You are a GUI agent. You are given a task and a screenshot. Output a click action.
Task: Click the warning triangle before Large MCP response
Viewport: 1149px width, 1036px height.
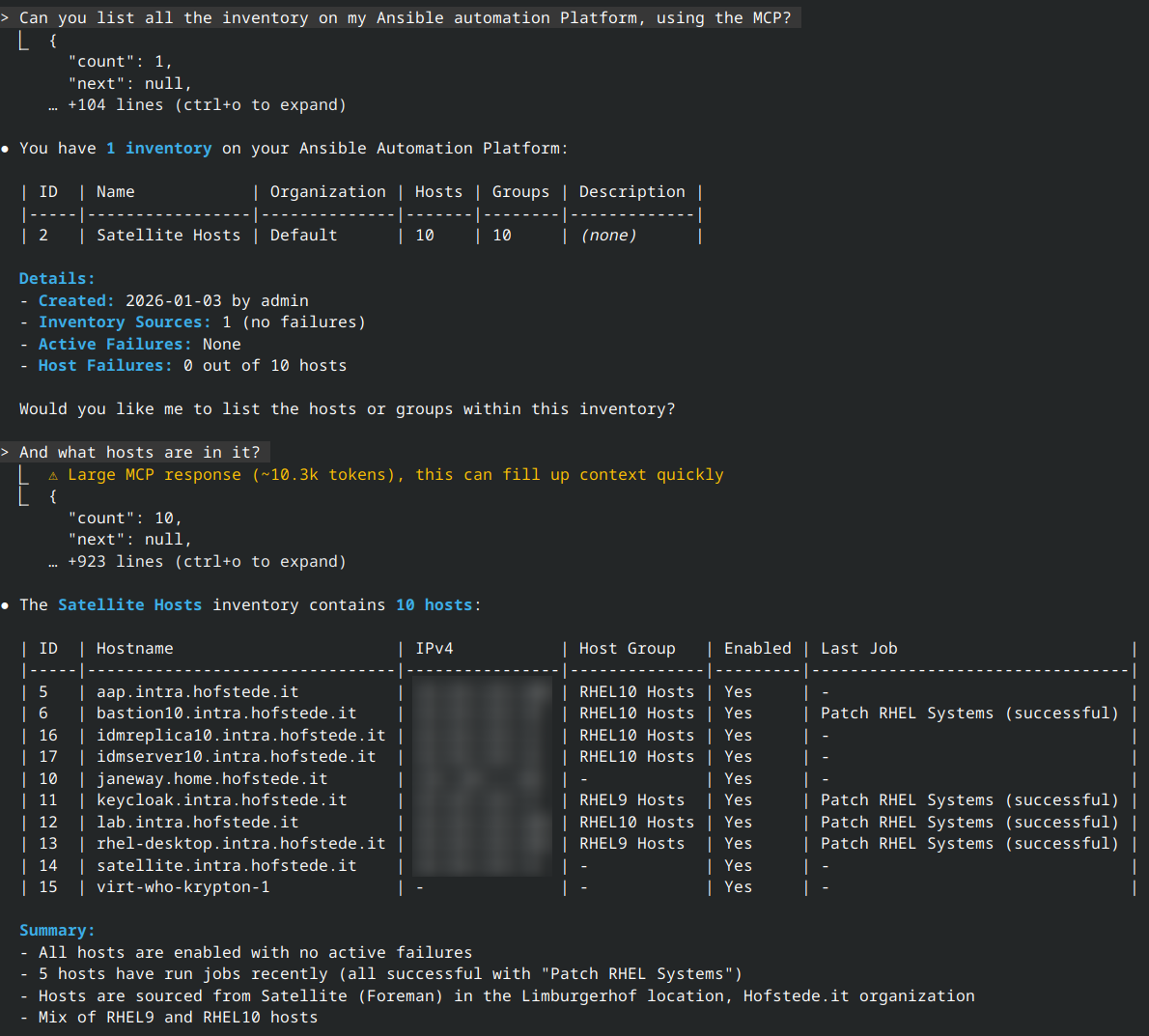53,475
